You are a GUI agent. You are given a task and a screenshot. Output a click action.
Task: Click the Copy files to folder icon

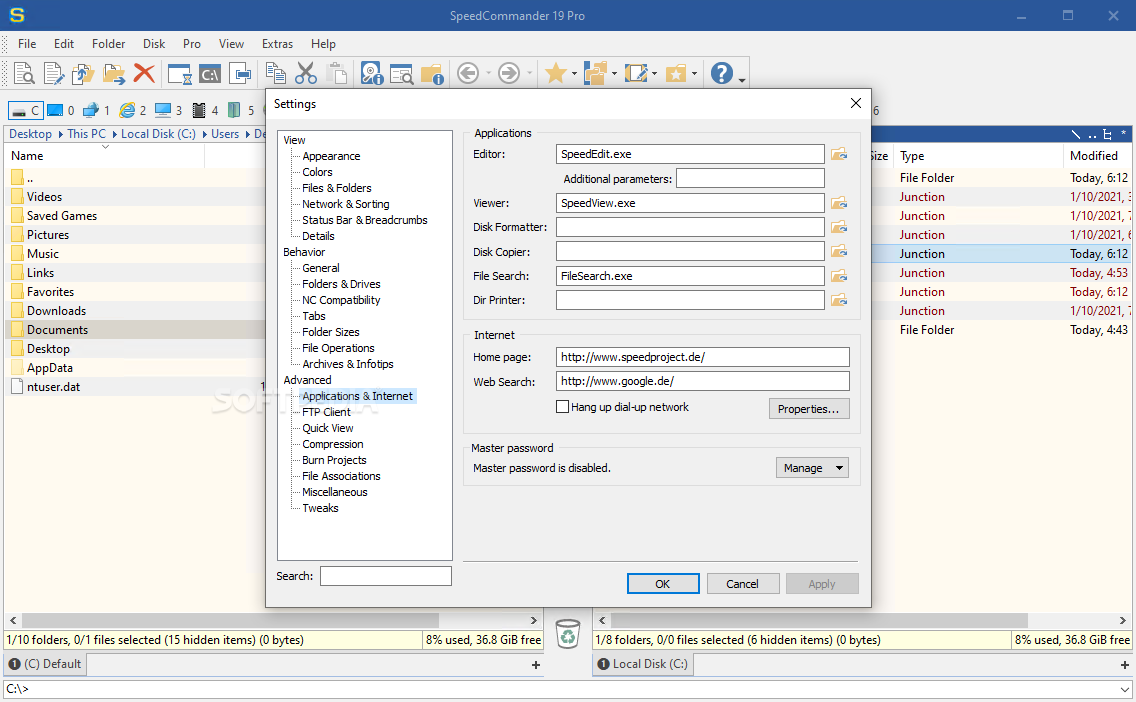pyautogui.click(x=83, y=73)
